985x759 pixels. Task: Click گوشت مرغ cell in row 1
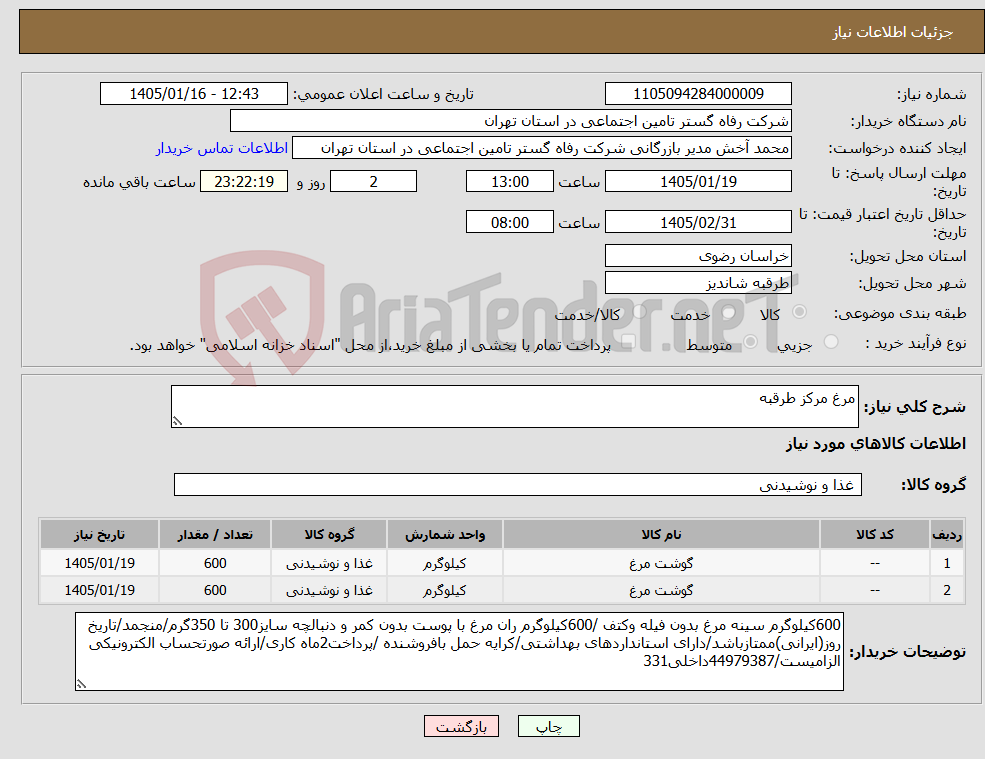point(661,563)
